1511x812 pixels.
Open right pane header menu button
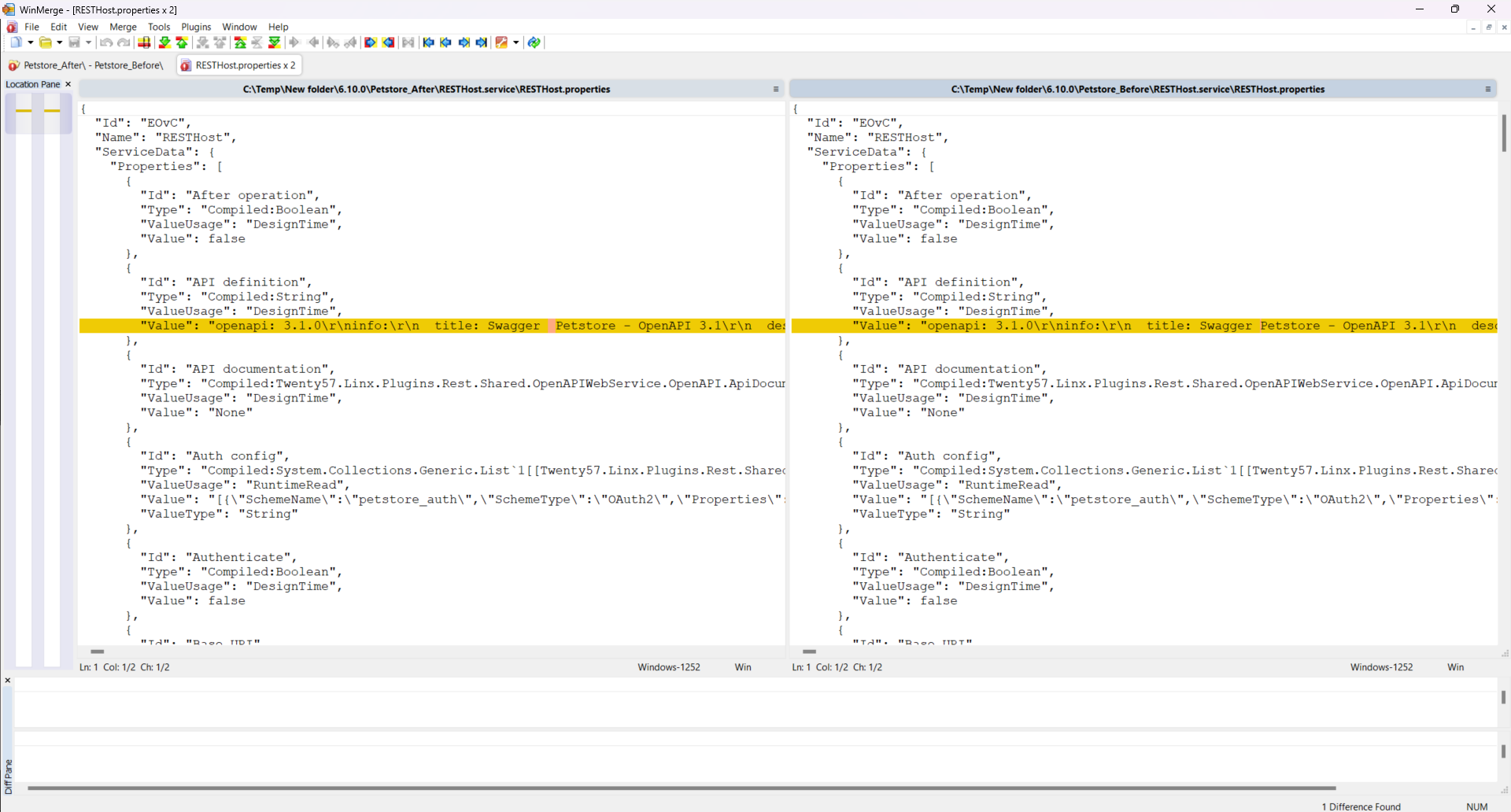1488,90
